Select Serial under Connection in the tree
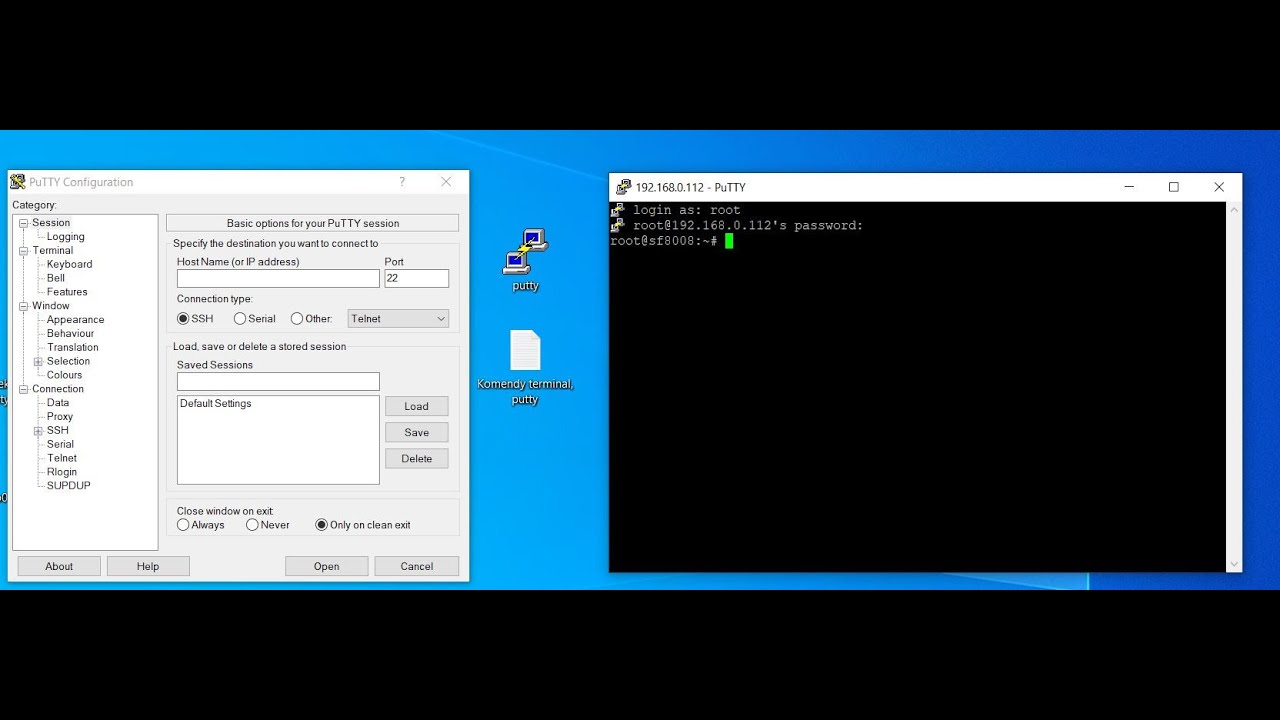This screenshot has height=720, width=1280. point(60,444)
